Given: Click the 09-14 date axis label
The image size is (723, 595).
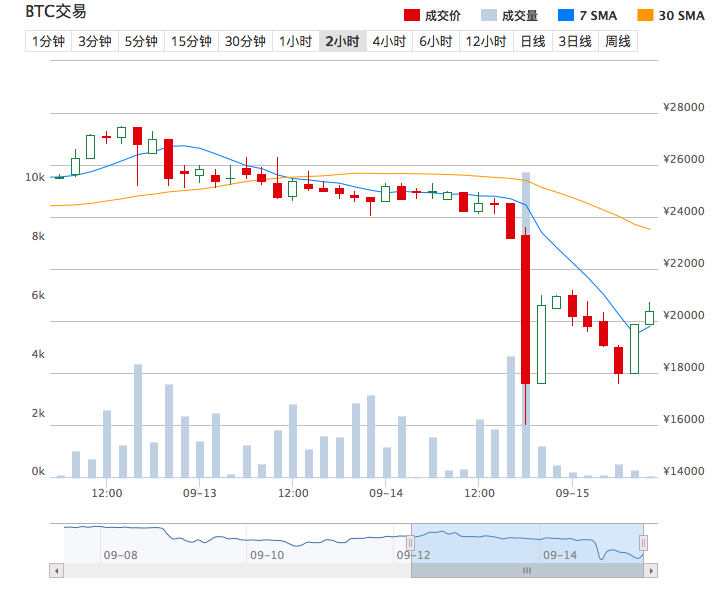Looking at the screenshot, I should tap(386, 493).
